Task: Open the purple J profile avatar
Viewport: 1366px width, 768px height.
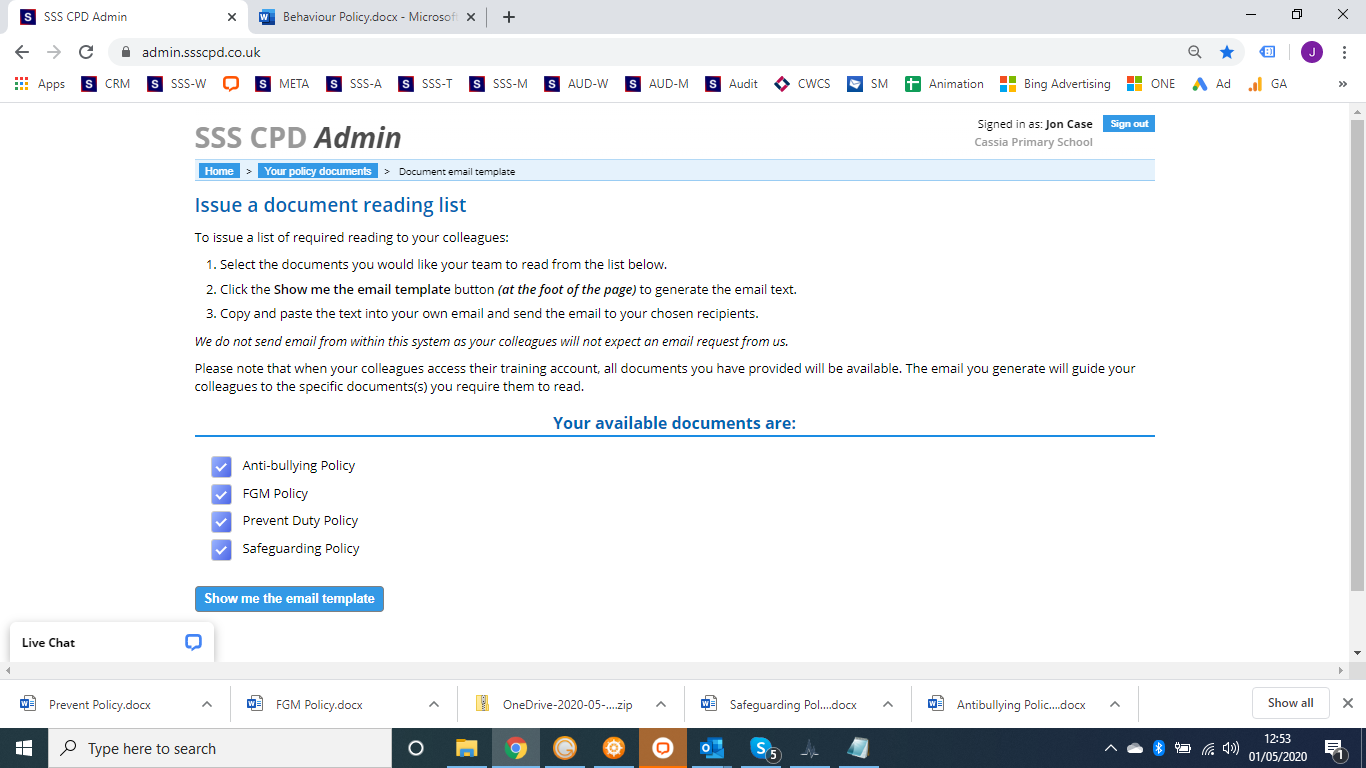Action: point(1312,52)
